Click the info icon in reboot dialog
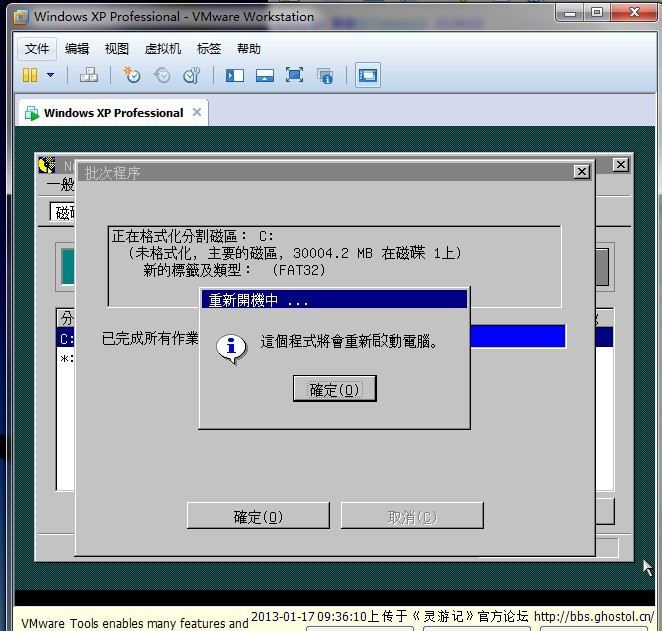The height and width of the screenshot is (631, 662). tap(231, 346)
